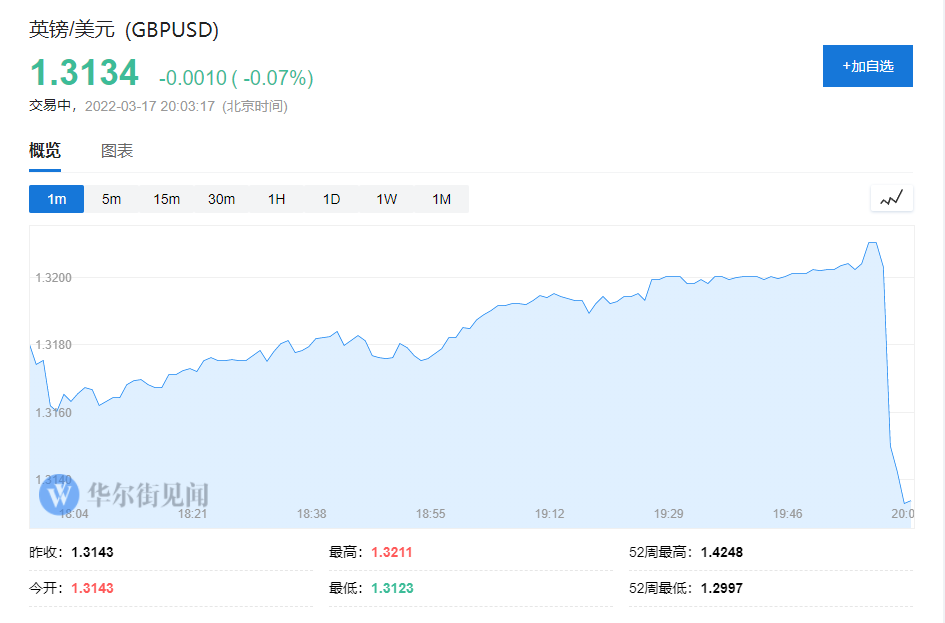This screenshot has height=623, width=945.
Task: Click the 最低 value 1.3123
Action: pyautogui.click(x=392, y=588)
